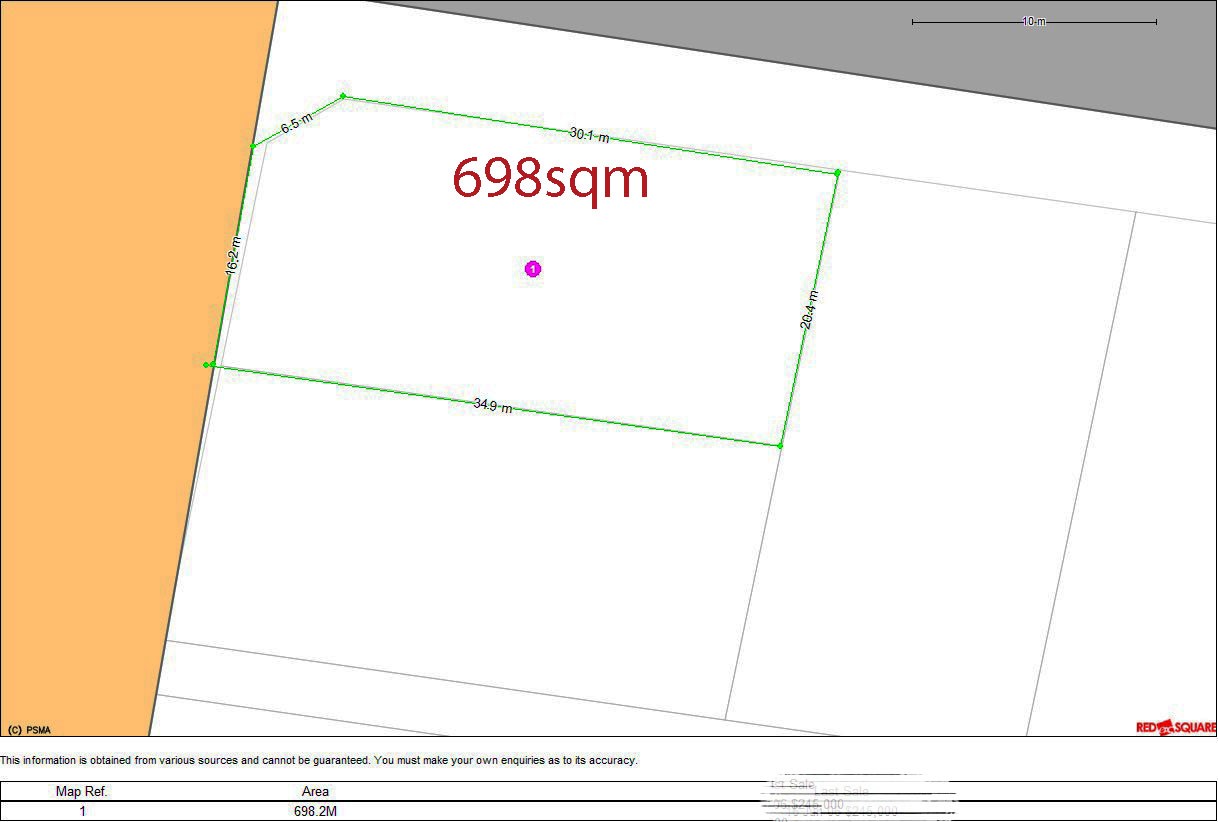Image resolution: width=1218 pixels, height=822 pixels.
Task: Select the green vertex at the top-right corner of the lot
Action: coord(837,173)
